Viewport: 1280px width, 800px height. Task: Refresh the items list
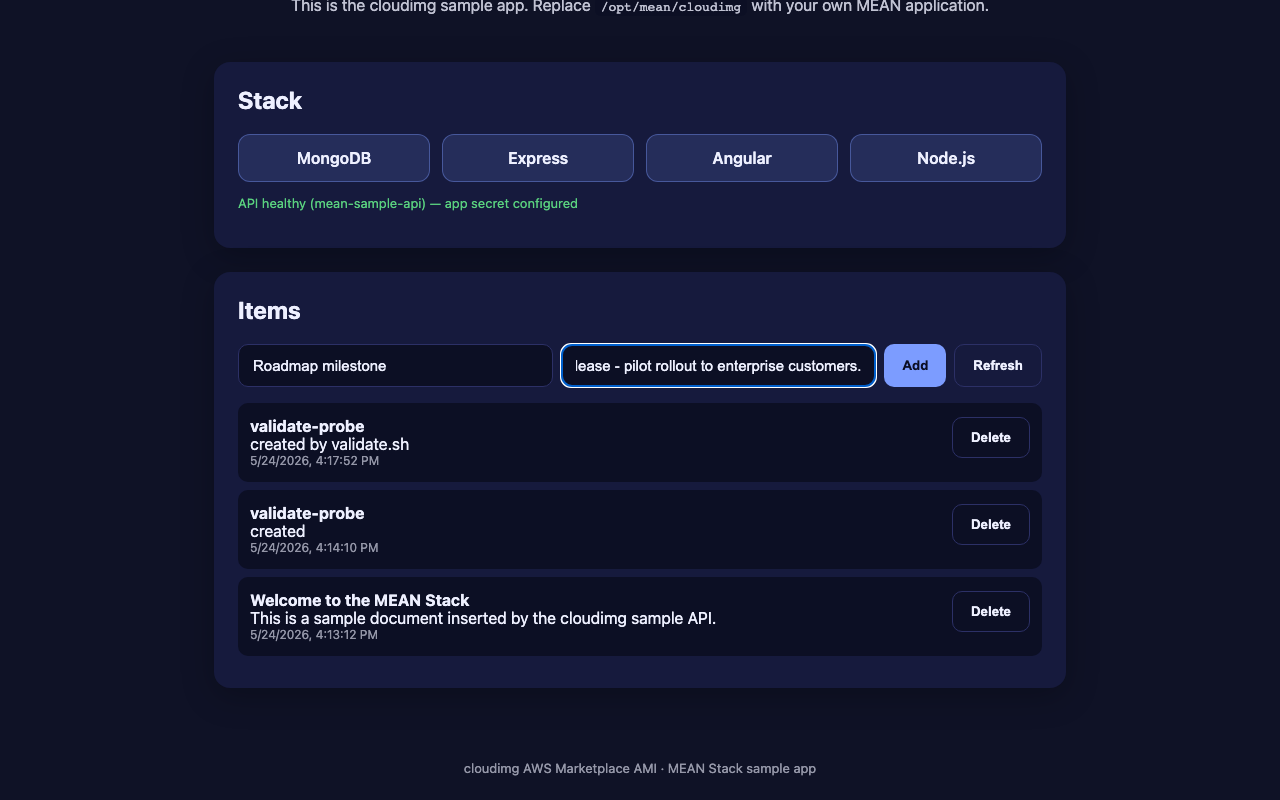point(998,365)
